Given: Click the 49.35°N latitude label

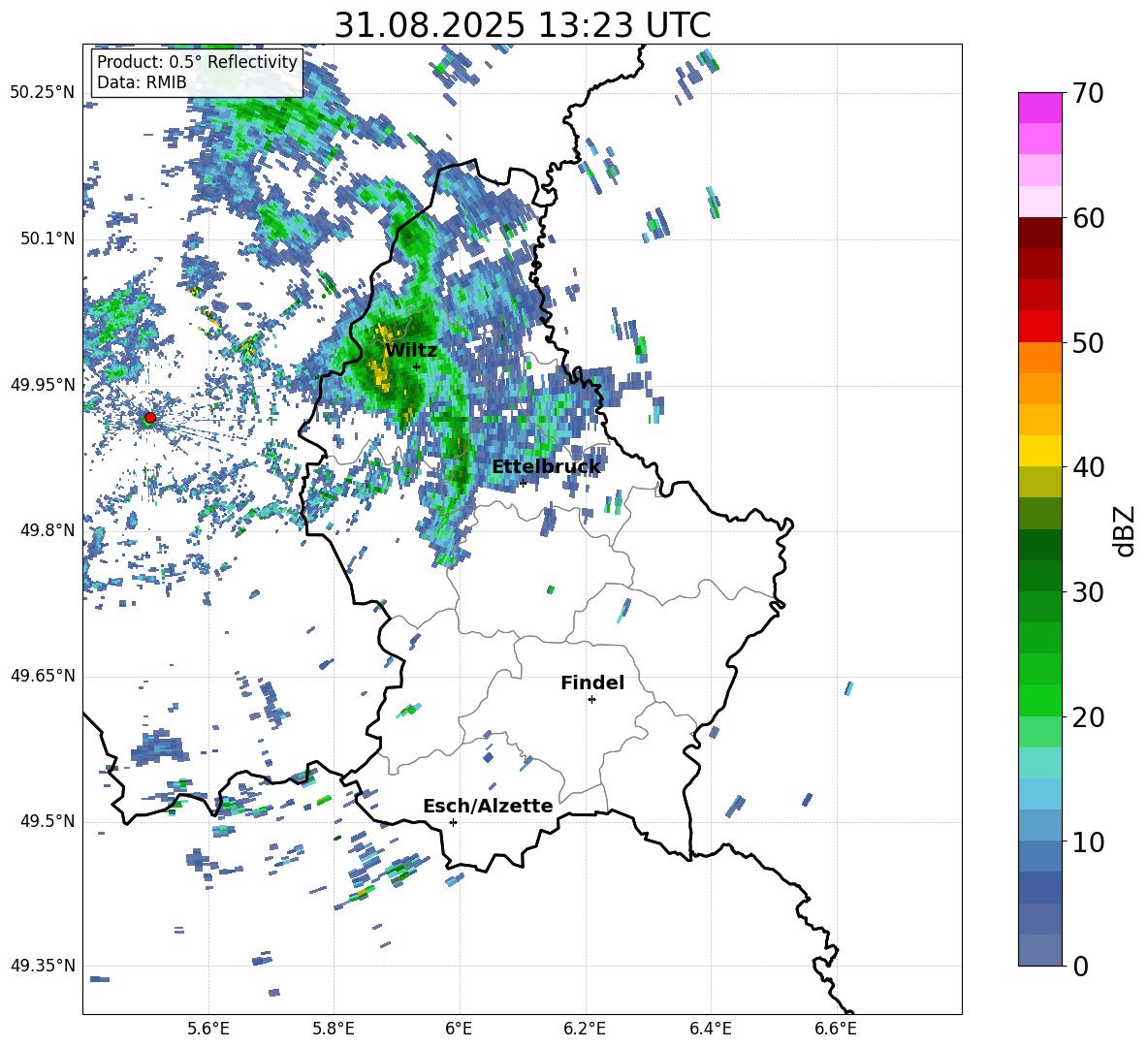Looking at the screenshot, I should [43, 966].
